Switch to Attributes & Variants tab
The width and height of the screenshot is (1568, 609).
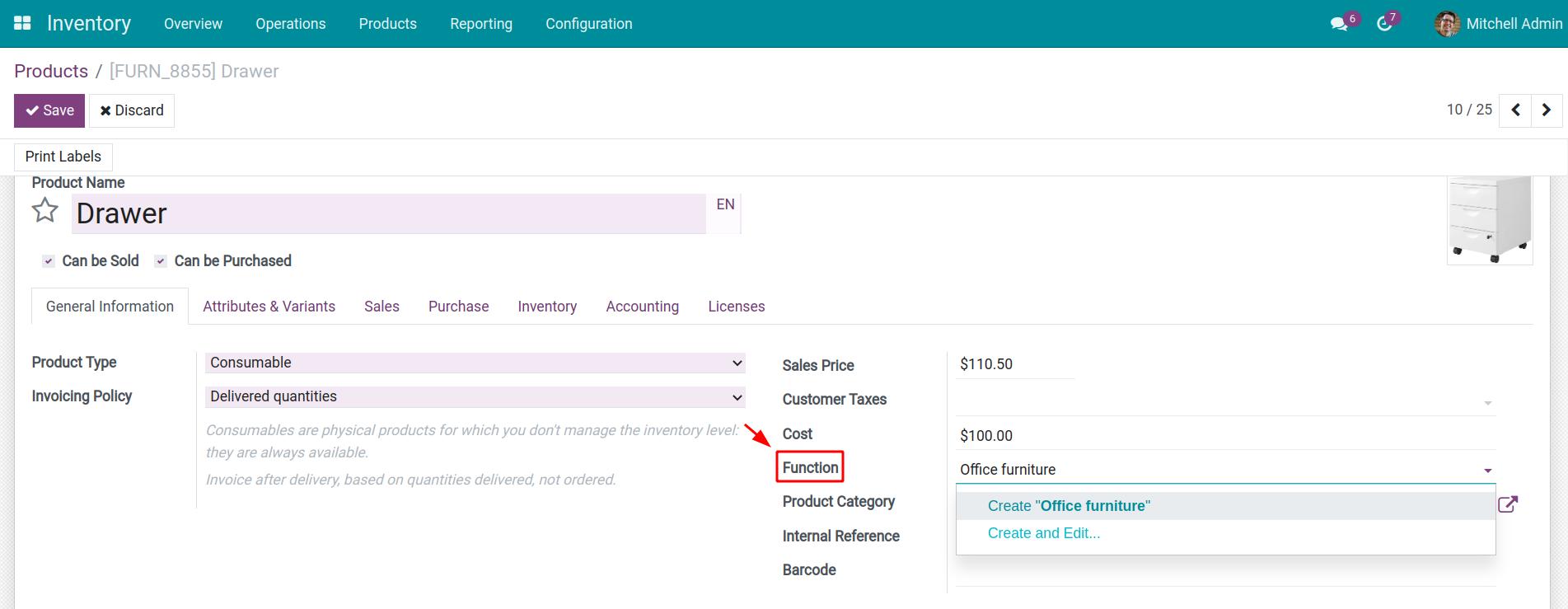point(269,307)
